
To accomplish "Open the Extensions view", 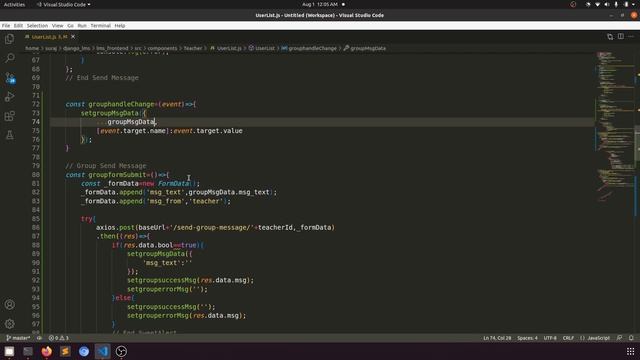I will coord(9,116).
